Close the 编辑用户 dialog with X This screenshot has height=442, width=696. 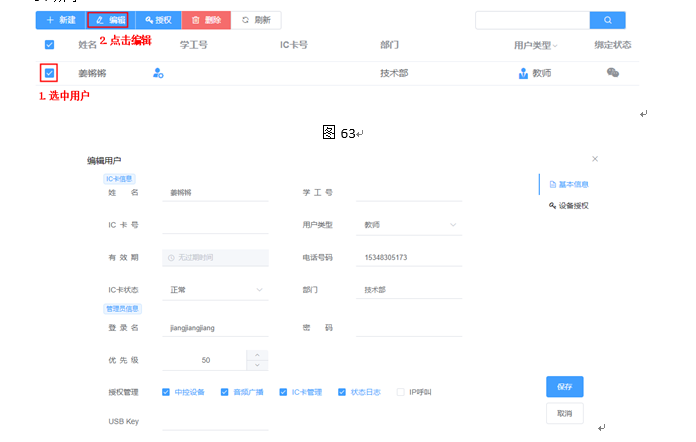[595, 159]
